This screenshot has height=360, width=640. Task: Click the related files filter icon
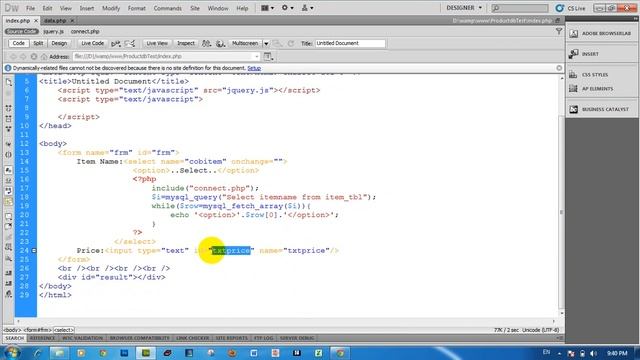559,31
